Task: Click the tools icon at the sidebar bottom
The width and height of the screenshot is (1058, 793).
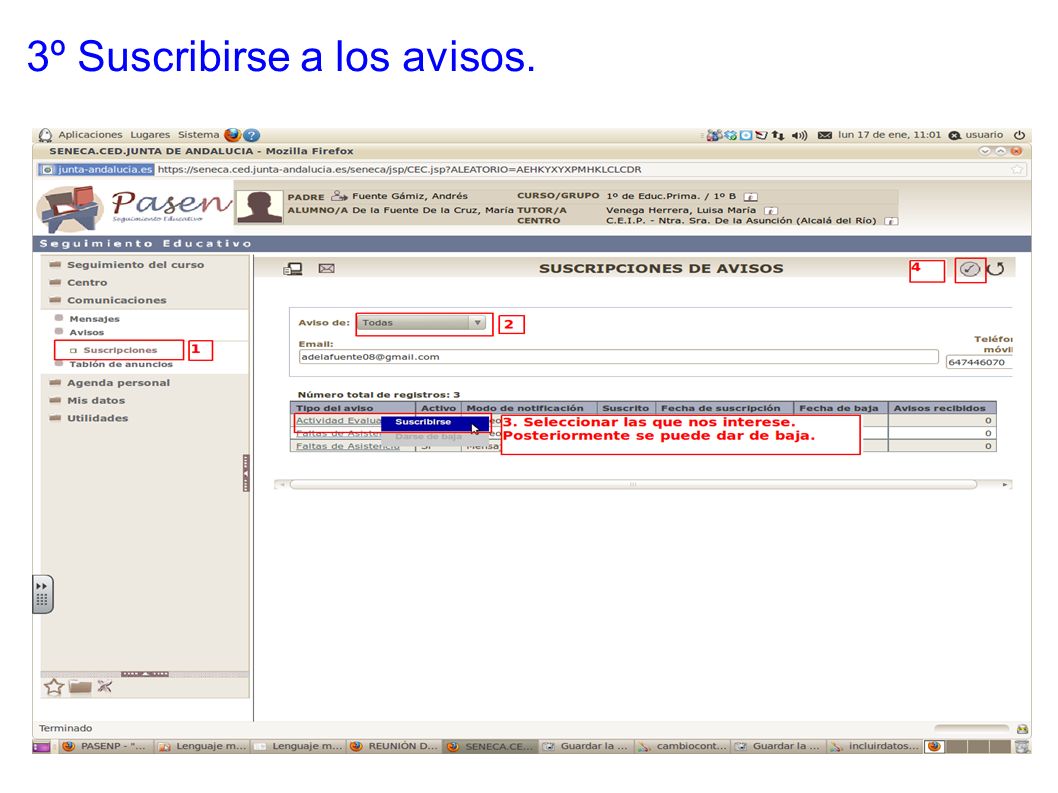Action: click(105, 687)
